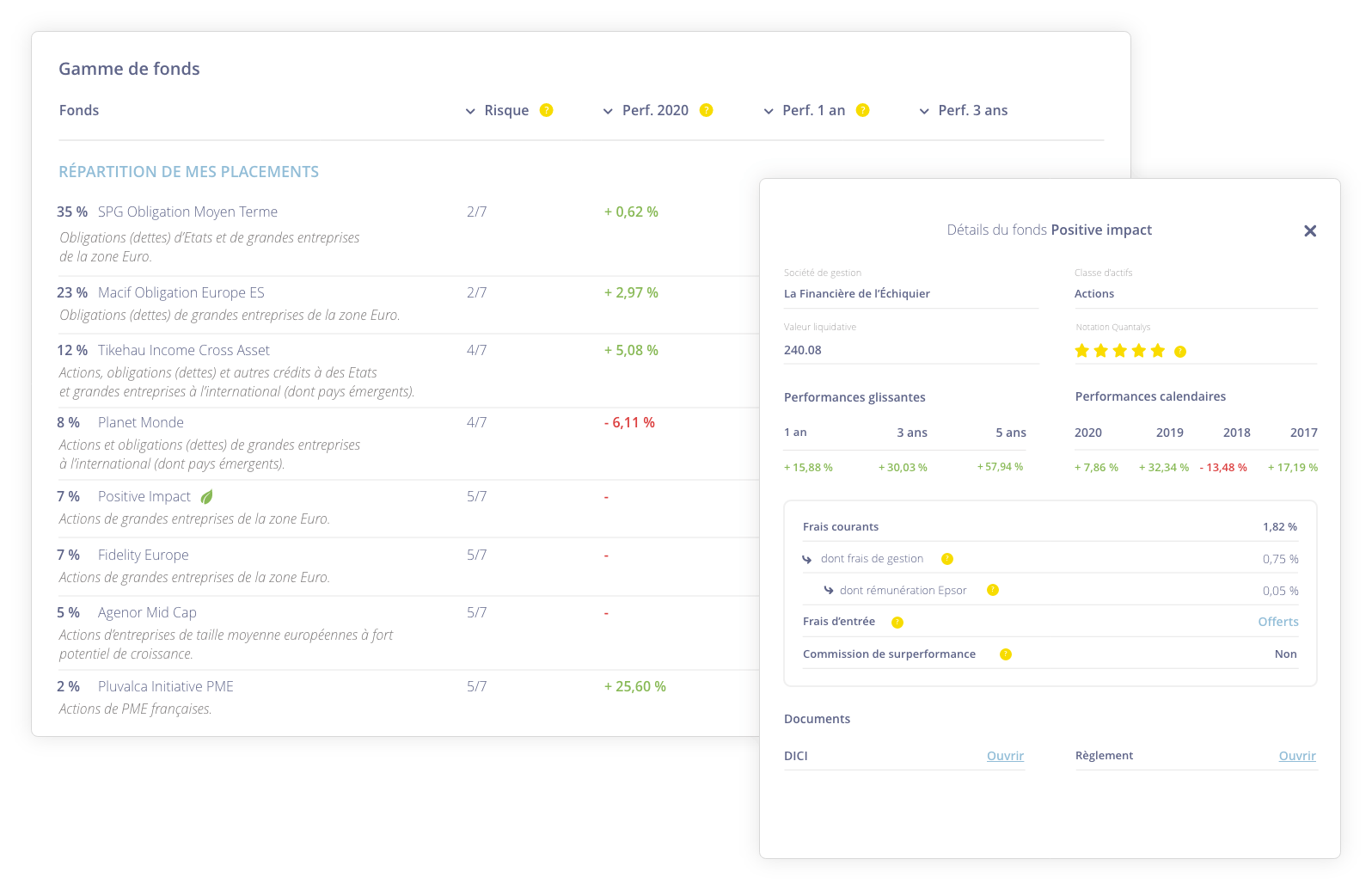Open the Agenor Mid Cap fund

point(147,612)
